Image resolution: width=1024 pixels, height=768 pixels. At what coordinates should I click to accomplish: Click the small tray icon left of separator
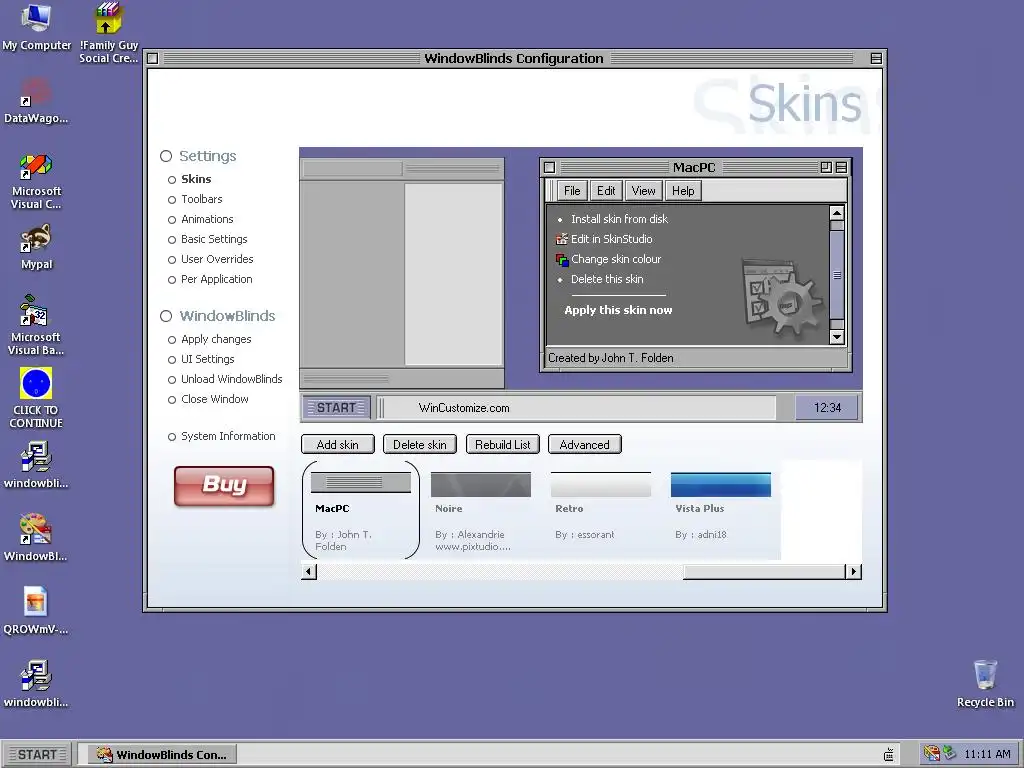click(x=888, y=754)
